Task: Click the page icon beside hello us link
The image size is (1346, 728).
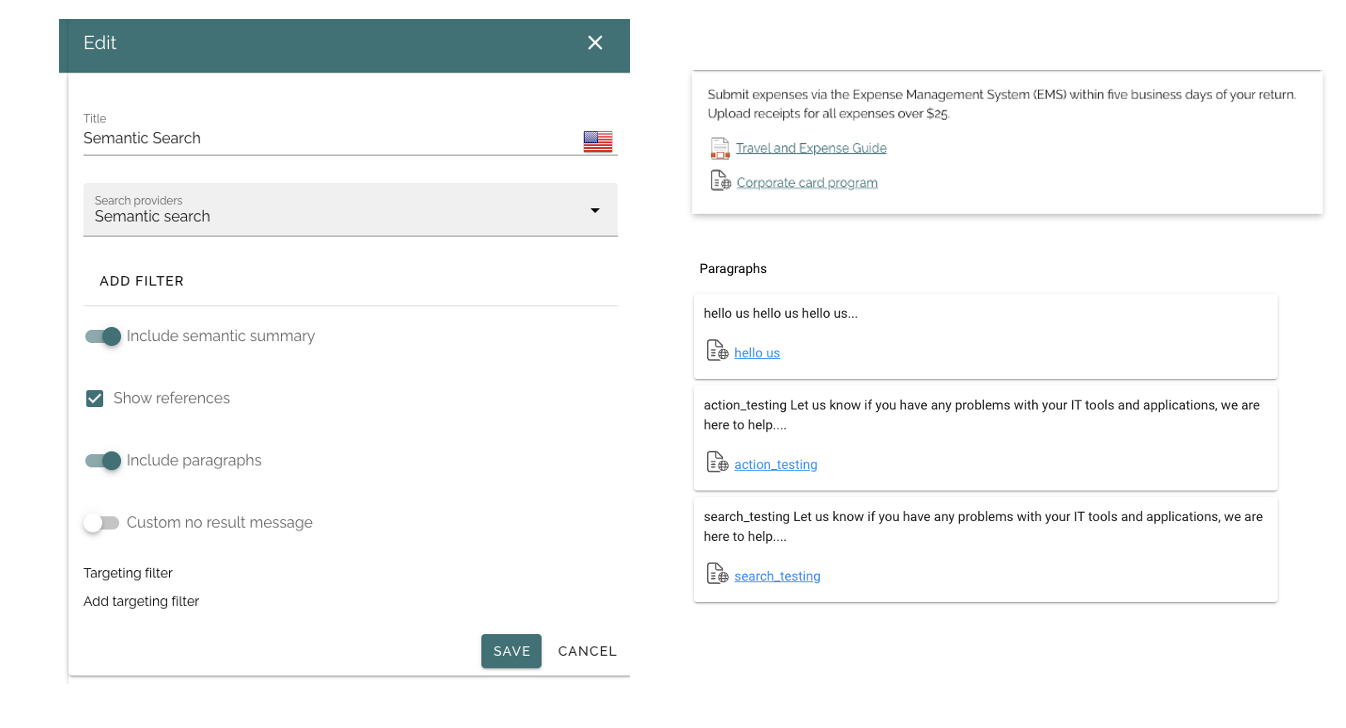Action: pyautogui.click(x=717, y=351)
